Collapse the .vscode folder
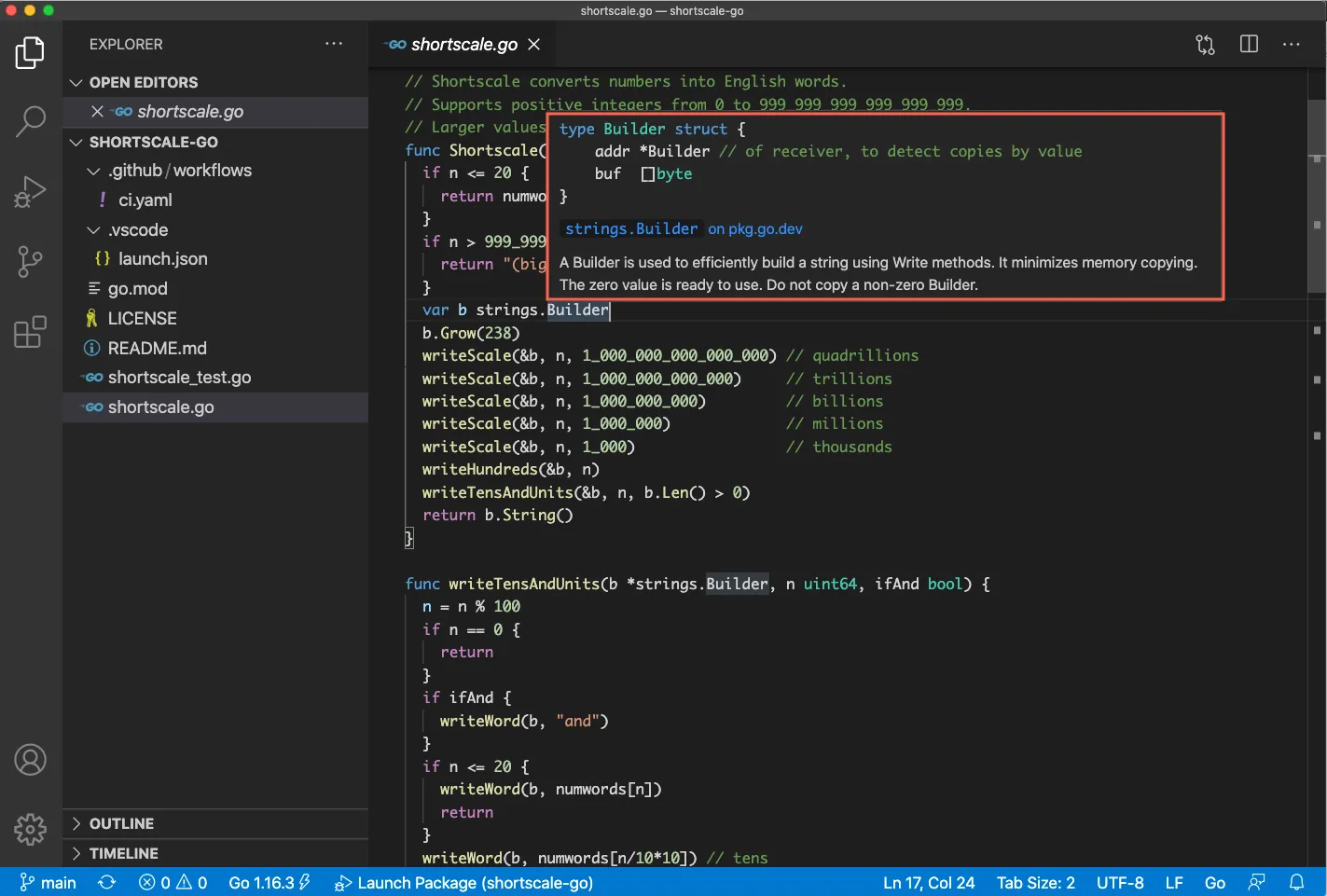Image resolution: width=1327 pixels, height=896 pixels. [x=93, y=229]
